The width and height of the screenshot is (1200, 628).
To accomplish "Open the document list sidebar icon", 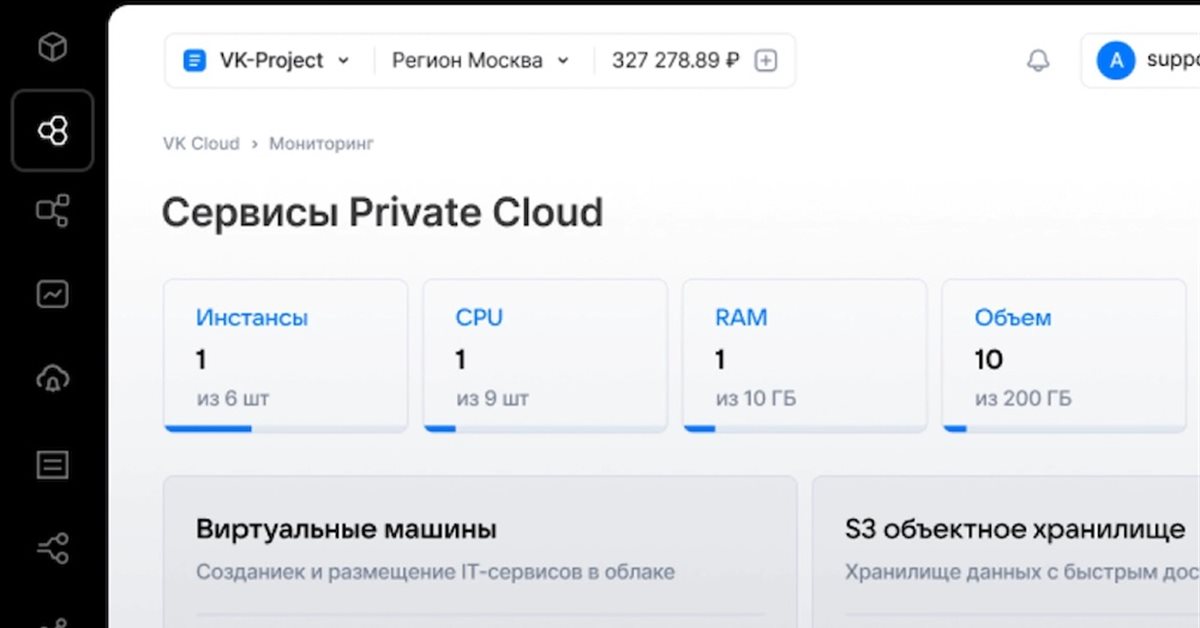I will point(52,463).
